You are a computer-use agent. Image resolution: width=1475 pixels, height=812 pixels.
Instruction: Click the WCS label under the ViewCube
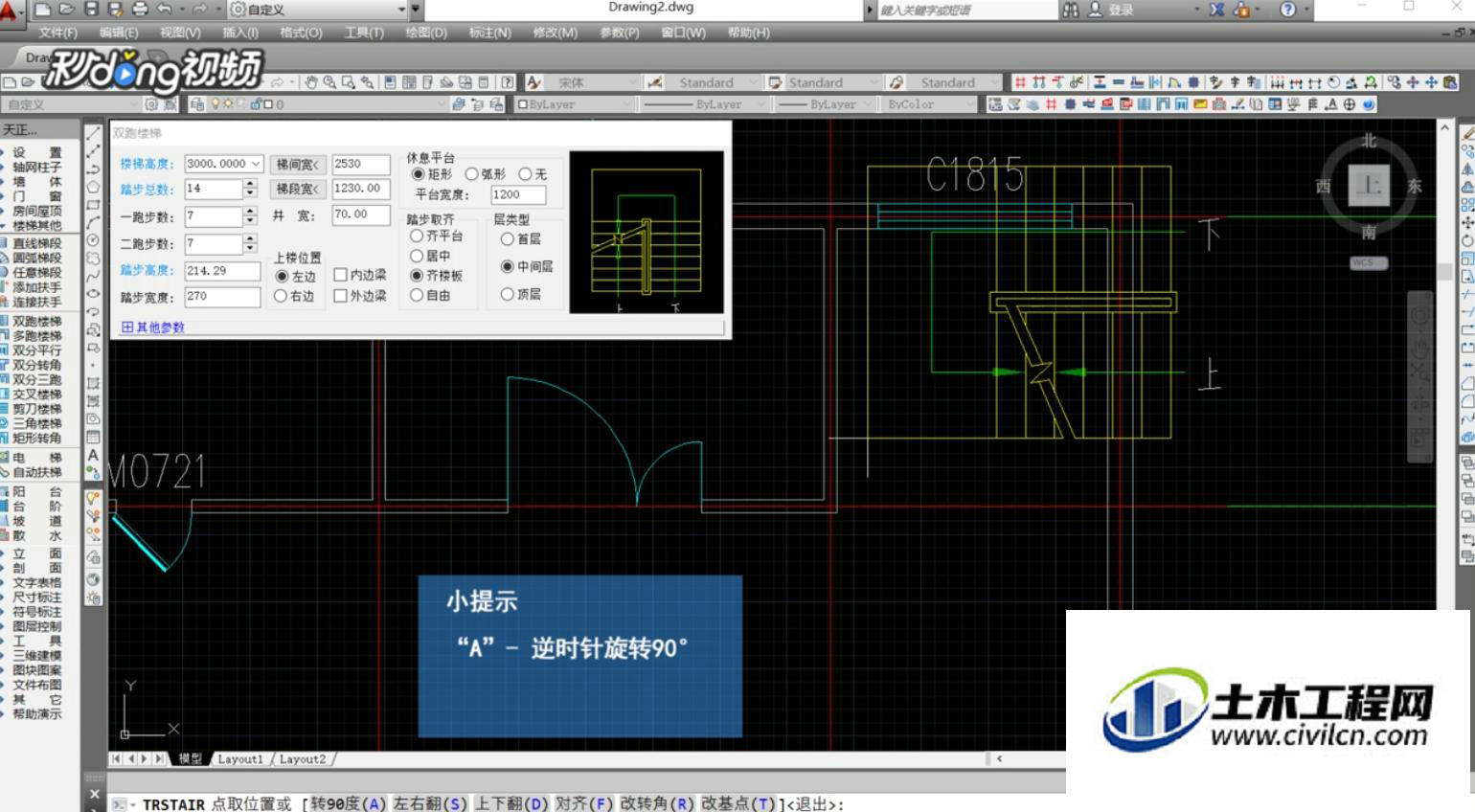pyautogui.click(x=1368, y=262)
